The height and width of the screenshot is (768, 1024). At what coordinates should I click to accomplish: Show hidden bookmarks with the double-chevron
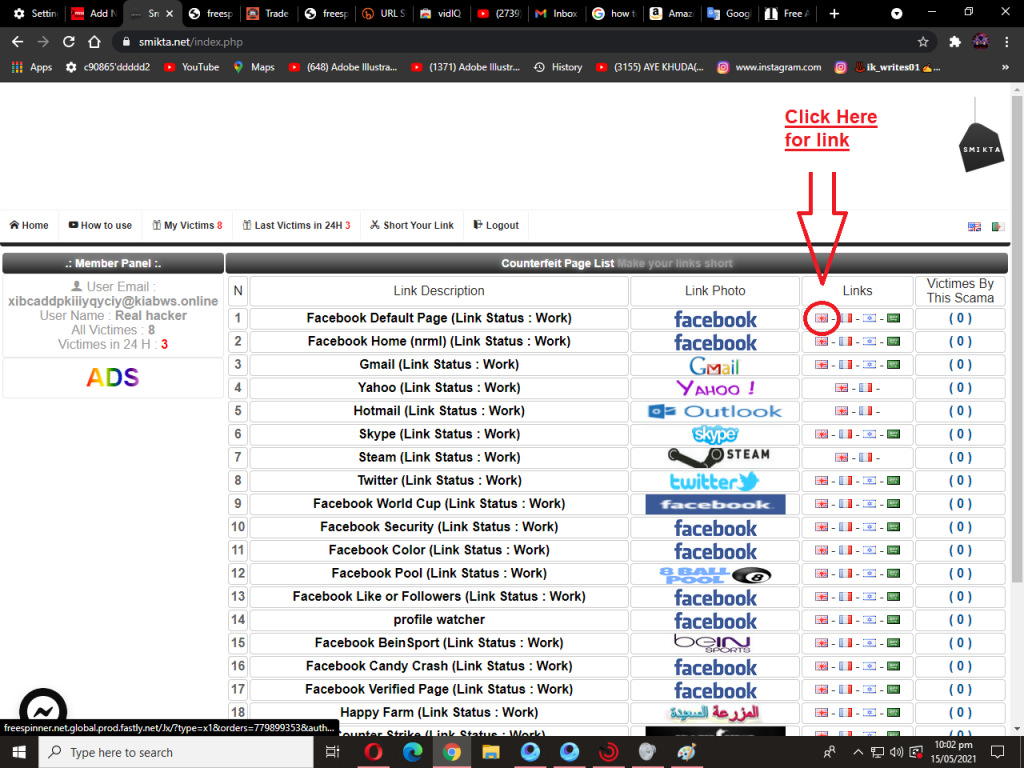click(x=1005, y=67)
